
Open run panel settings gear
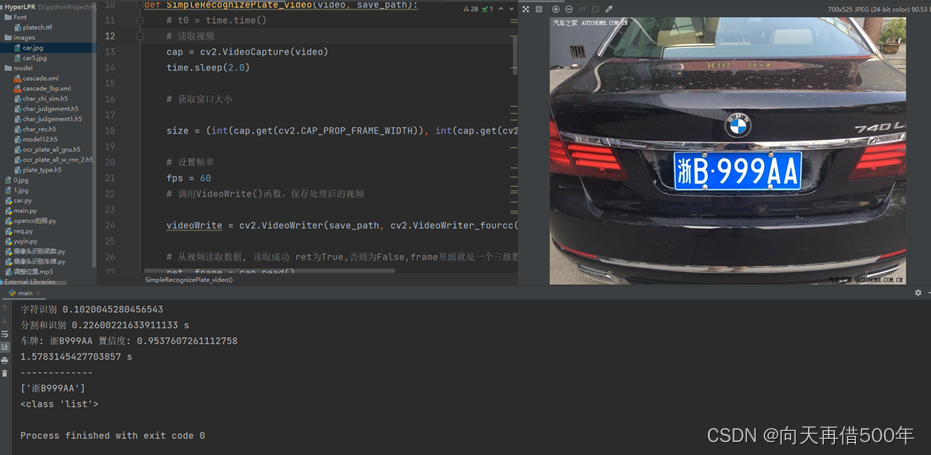[x=918, y=293]
